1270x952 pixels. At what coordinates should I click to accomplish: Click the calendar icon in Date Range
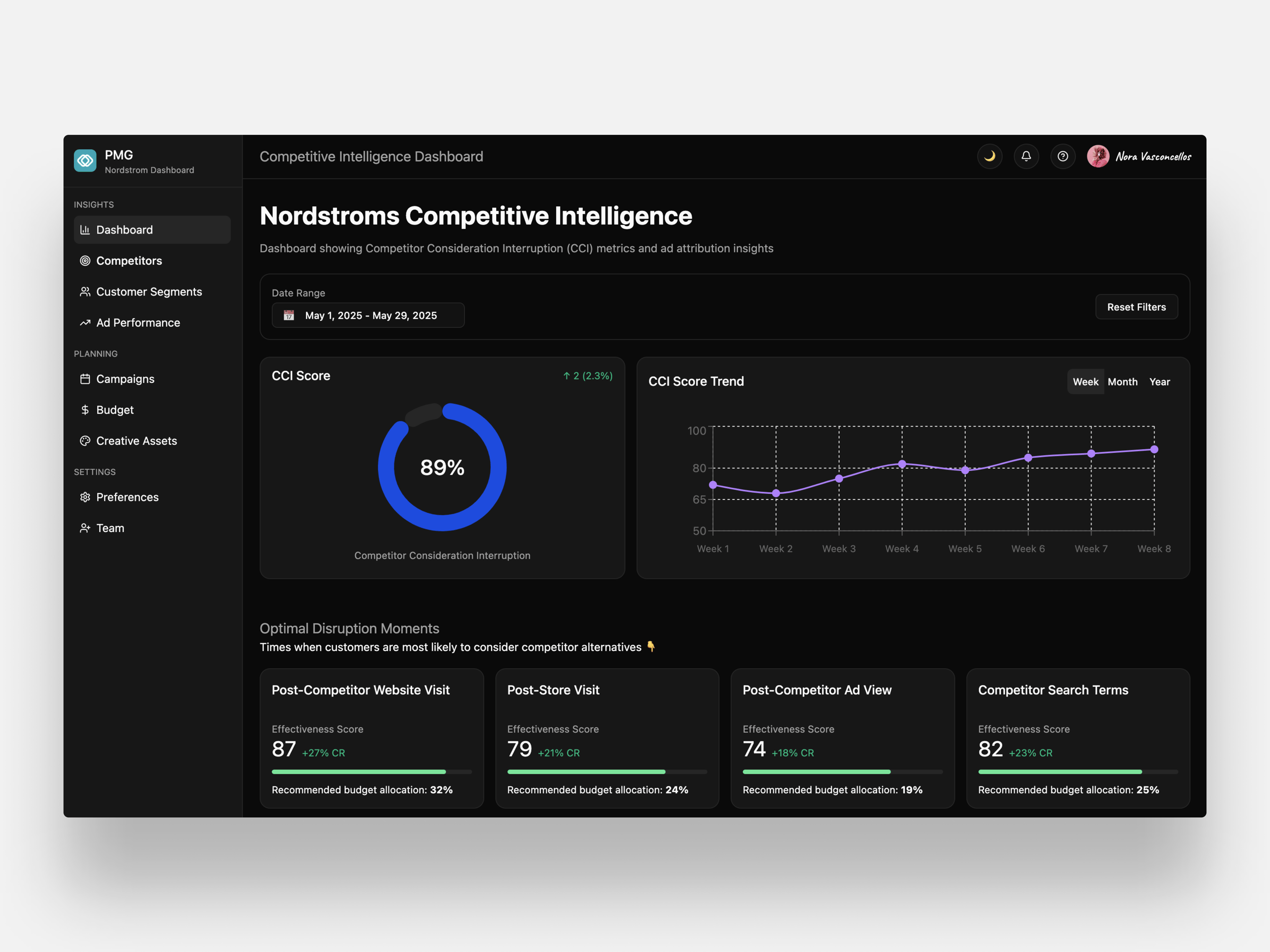click(289, 315)
